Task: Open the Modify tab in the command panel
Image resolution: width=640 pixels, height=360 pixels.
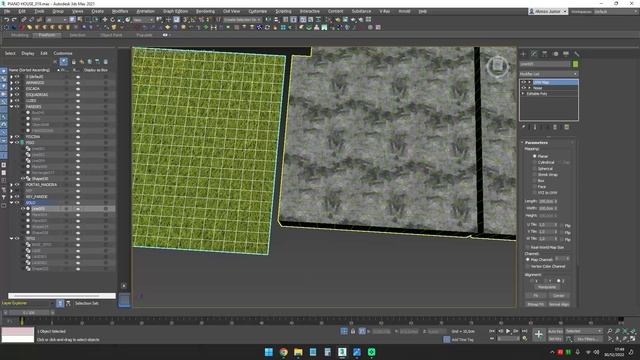Action: click(534, 54)
